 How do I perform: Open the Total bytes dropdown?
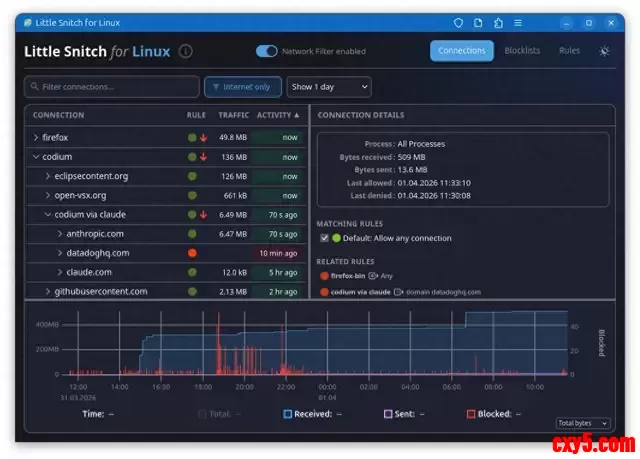tap(583, 424)
